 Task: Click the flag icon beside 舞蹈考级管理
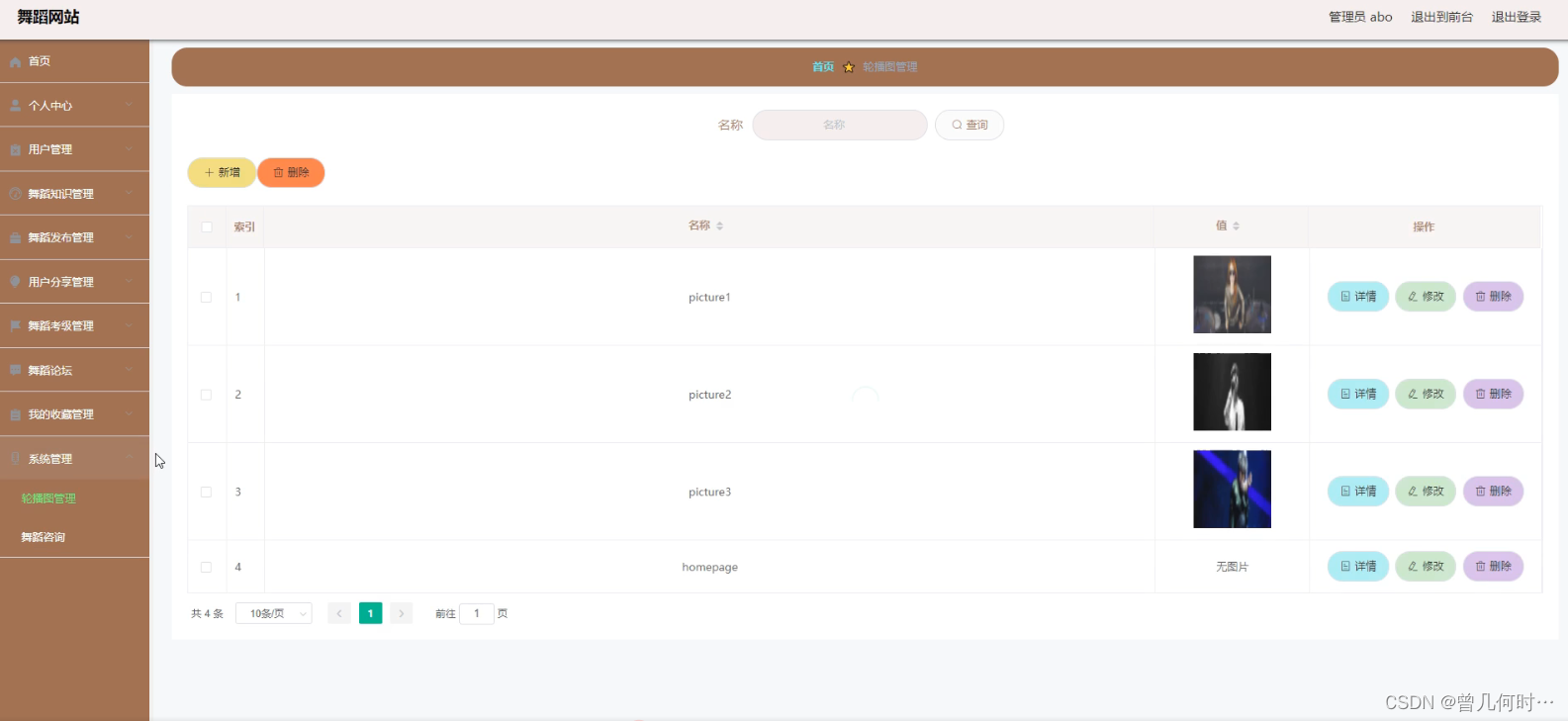16,325
